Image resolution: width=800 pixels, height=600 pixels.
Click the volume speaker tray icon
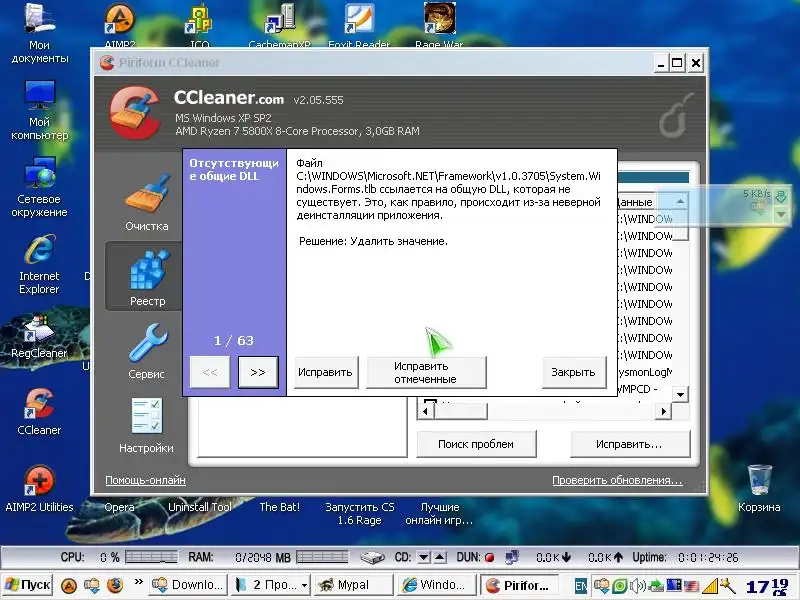[637, 586]
